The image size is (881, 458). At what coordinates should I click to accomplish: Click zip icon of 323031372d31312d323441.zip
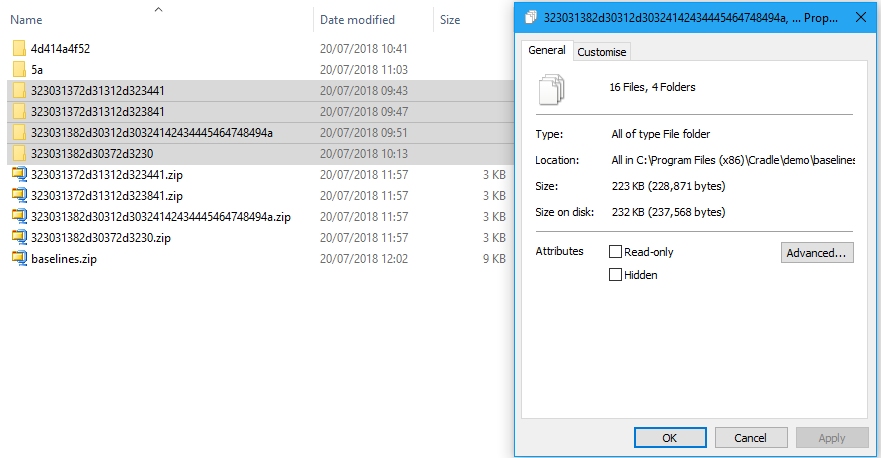click(x=19, y=174)
